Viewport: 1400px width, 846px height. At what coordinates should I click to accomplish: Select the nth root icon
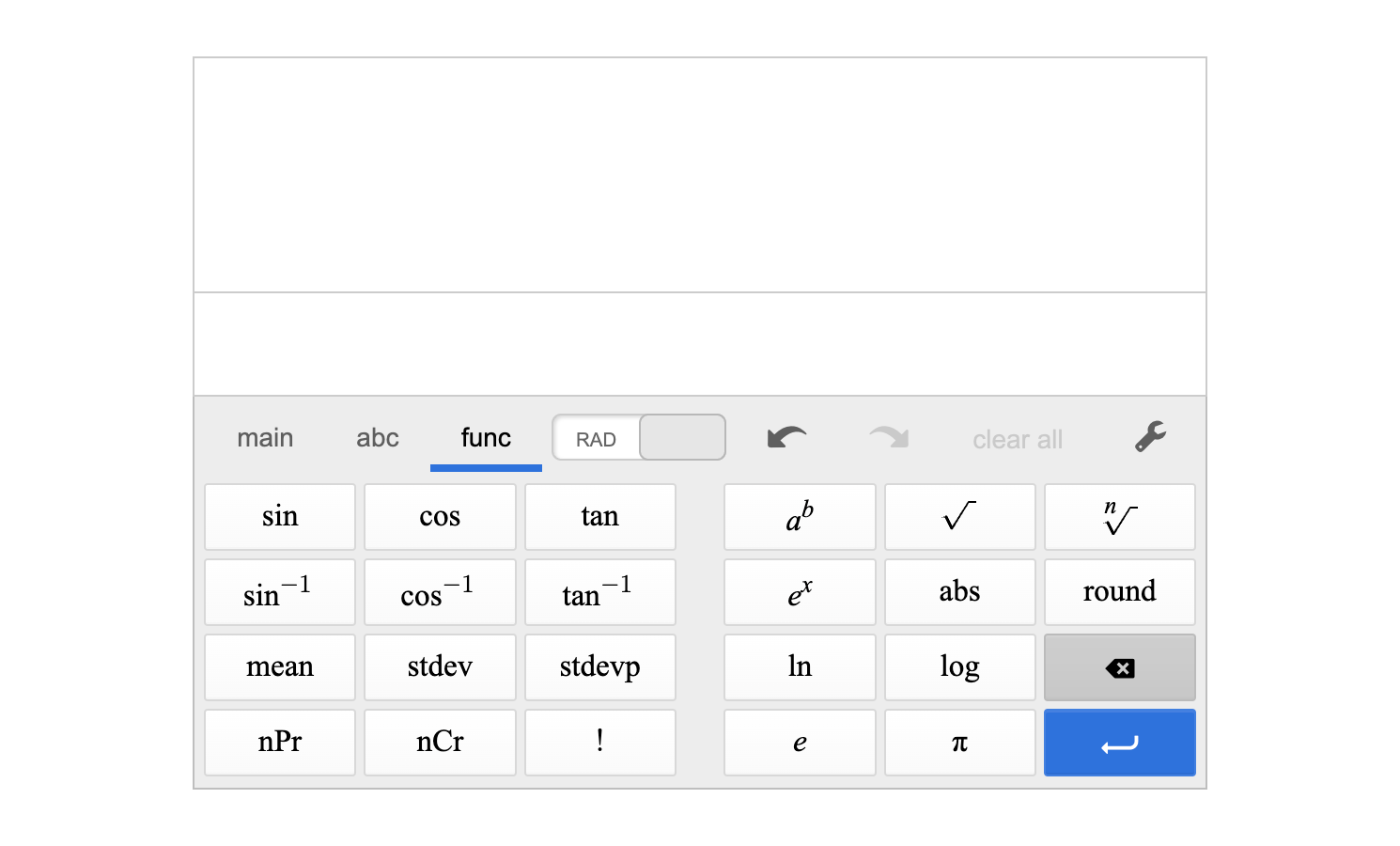coord(1119,516)
